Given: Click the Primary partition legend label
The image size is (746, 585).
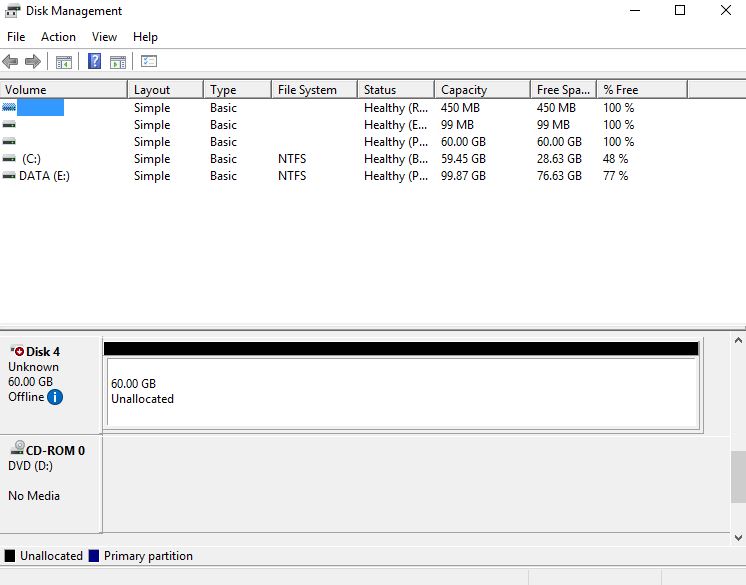Looking at the screenshot, I should point(148,556).
